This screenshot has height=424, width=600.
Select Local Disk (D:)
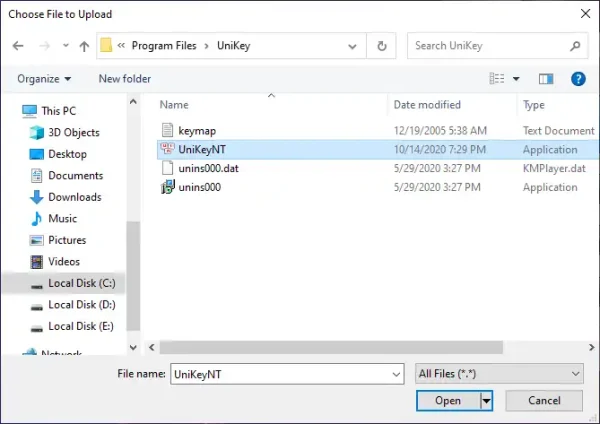(x=82, y=305)
